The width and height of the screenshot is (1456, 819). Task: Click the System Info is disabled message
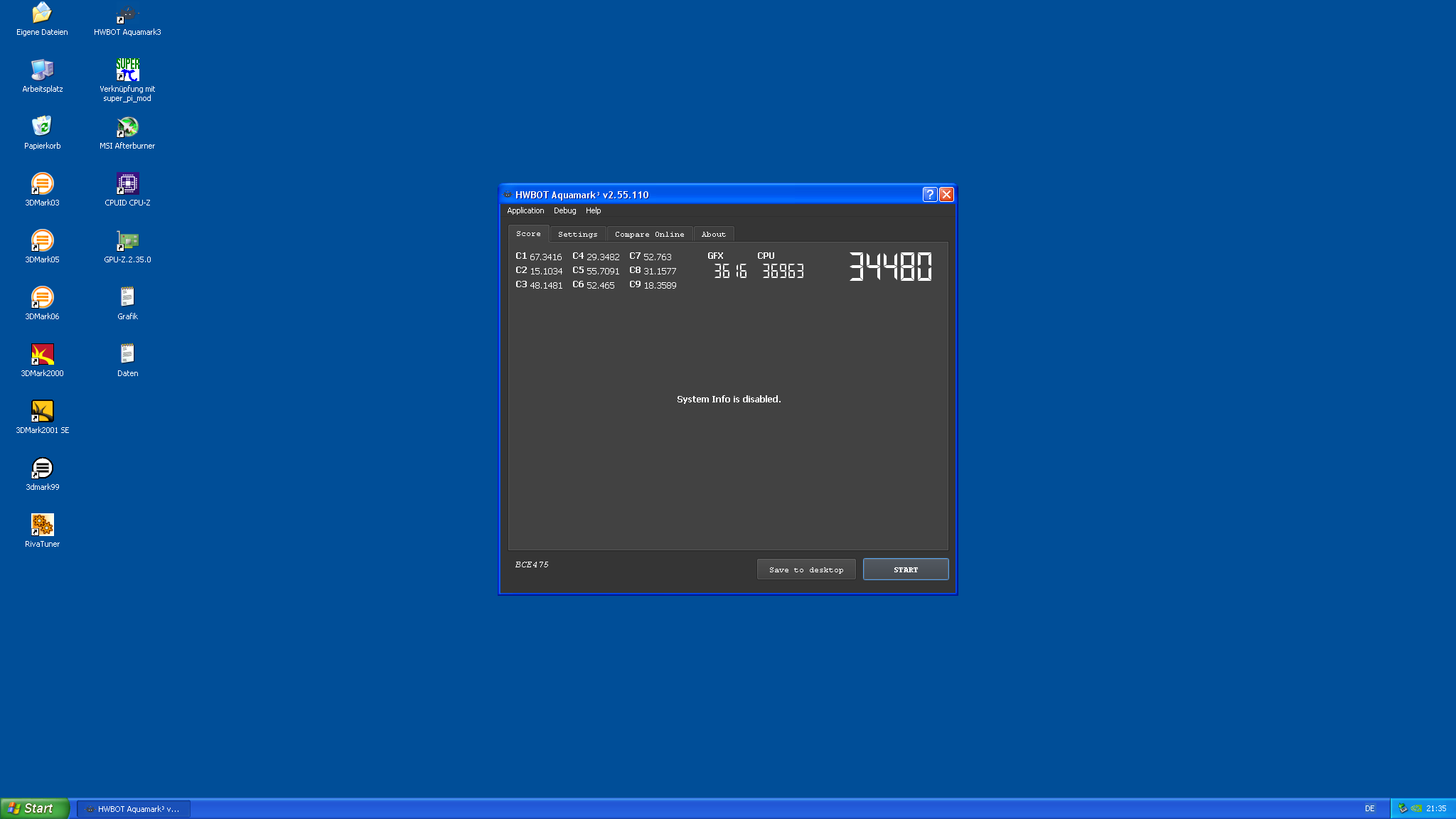point(729,400)
